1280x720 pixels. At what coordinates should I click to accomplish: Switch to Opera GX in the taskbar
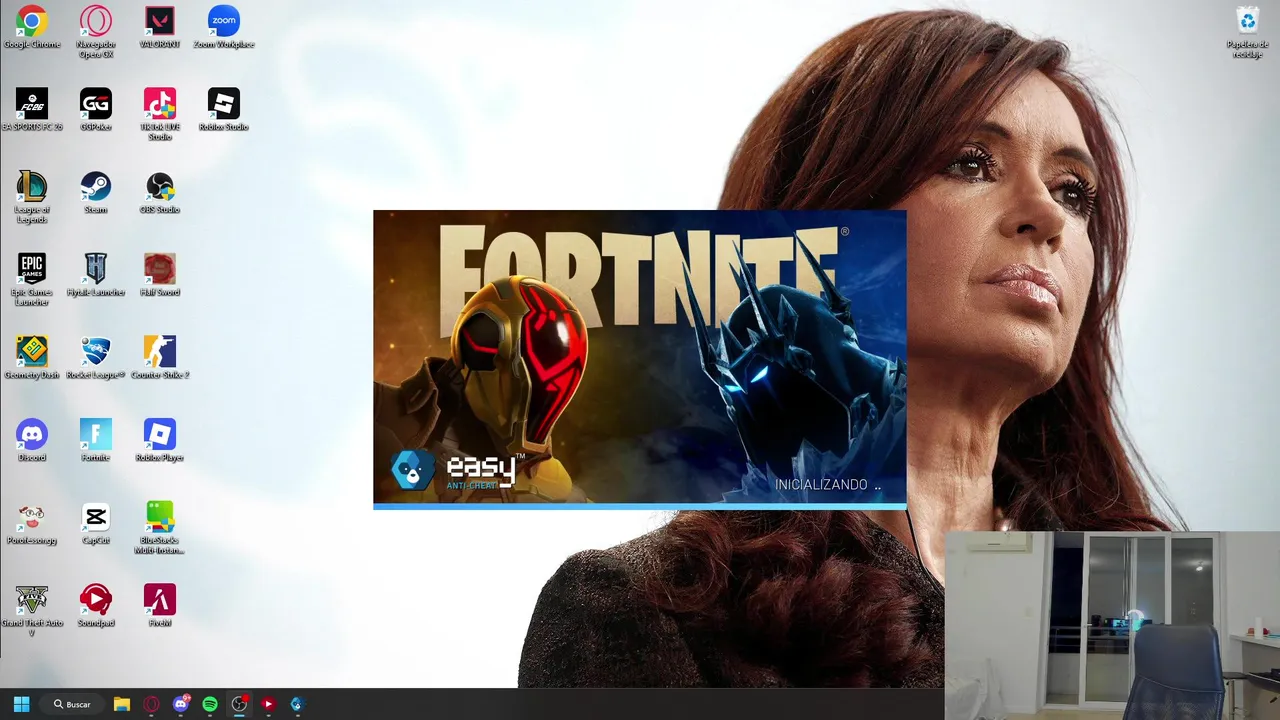click(x=151, y=704)
